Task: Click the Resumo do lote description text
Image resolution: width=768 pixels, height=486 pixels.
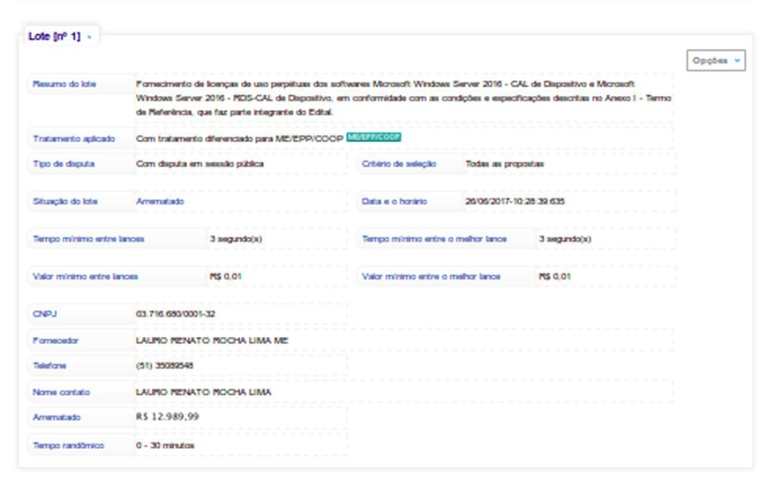Action: coord(400,97)
